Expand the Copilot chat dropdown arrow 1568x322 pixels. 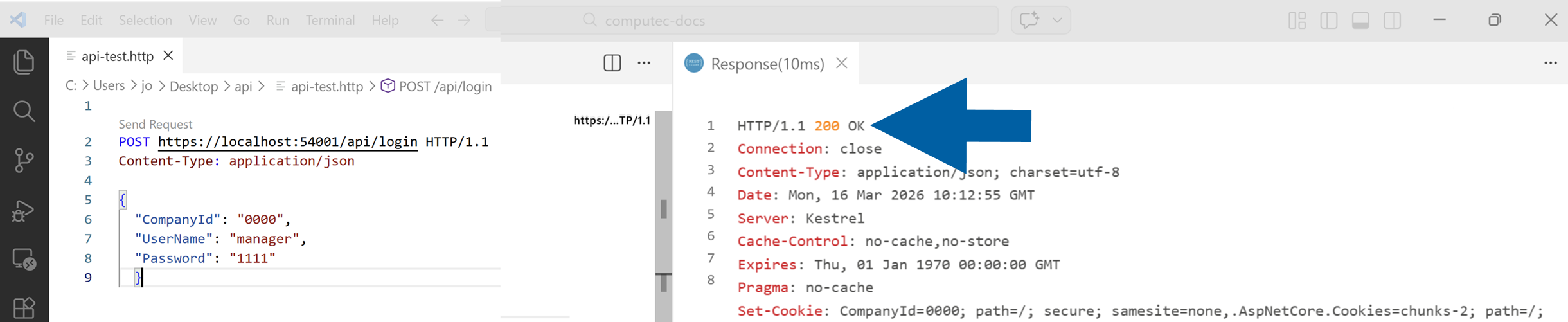point(1056,20)
